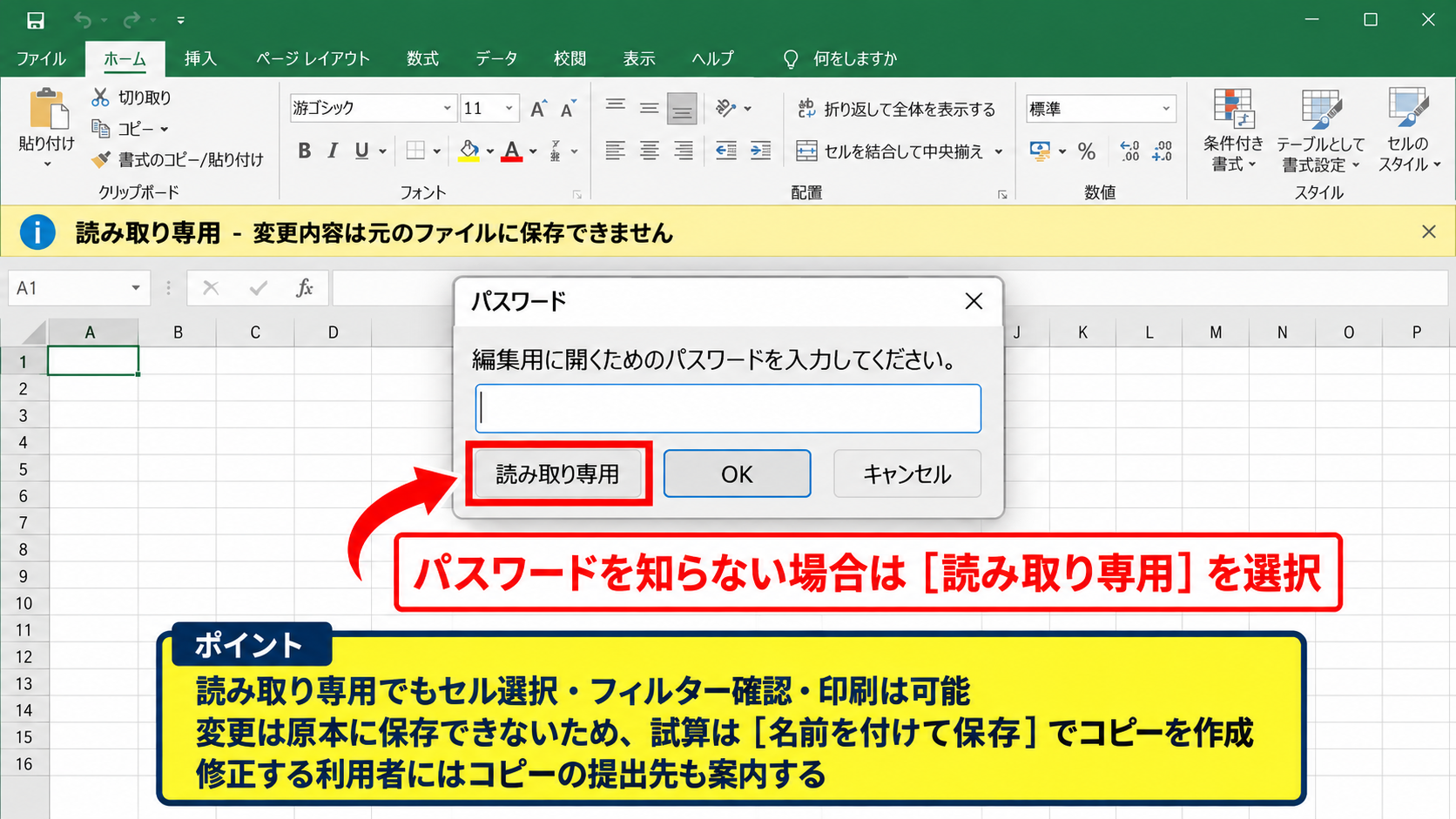Image resolution: width=1456 pixels, height=819 pixels.
Task: Open format as table (テーブルとして書式設定)
Action: [x=1320, y=131]
